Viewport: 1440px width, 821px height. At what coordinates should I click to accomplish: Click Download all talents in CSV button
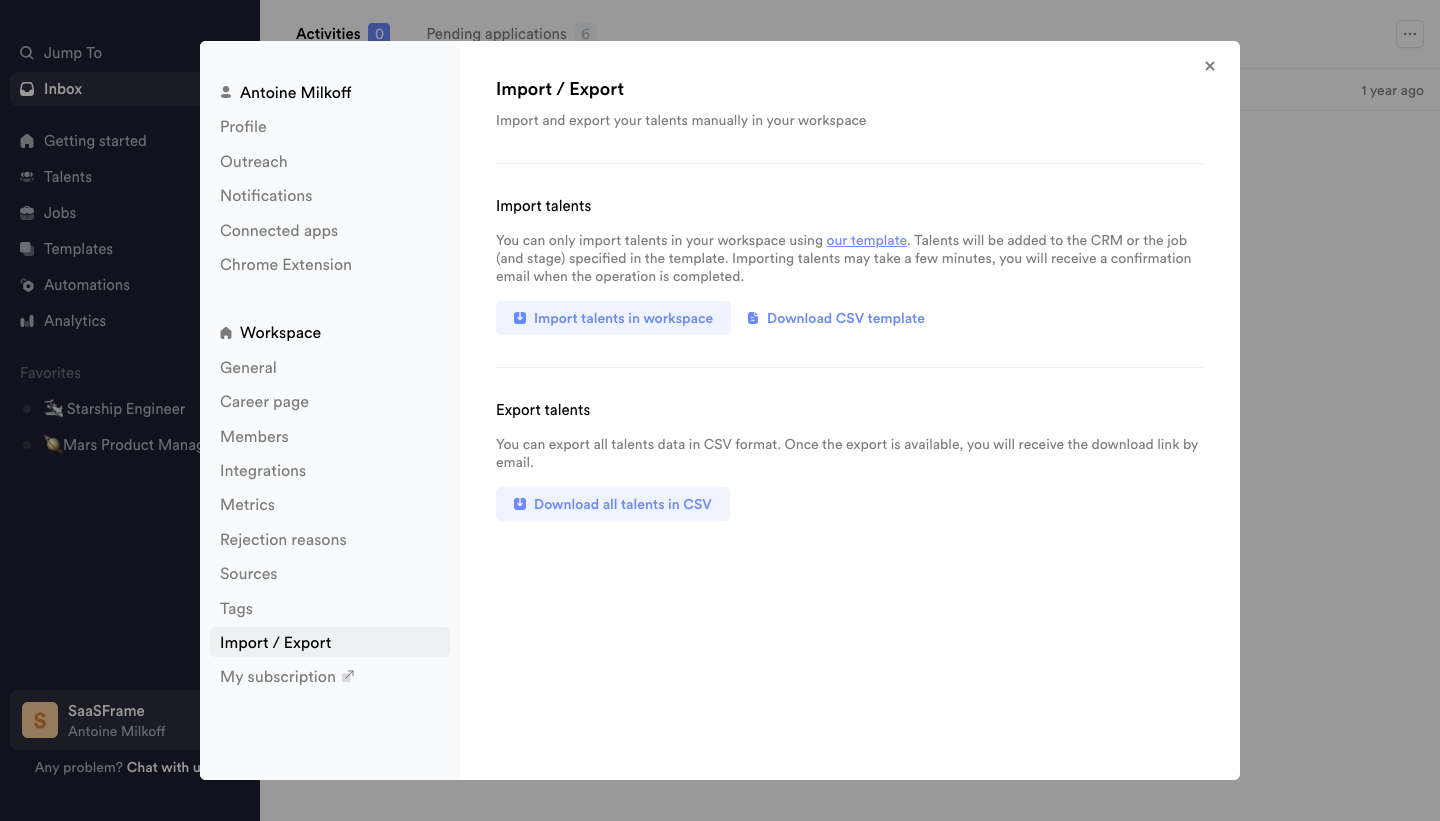click(613, 504)
